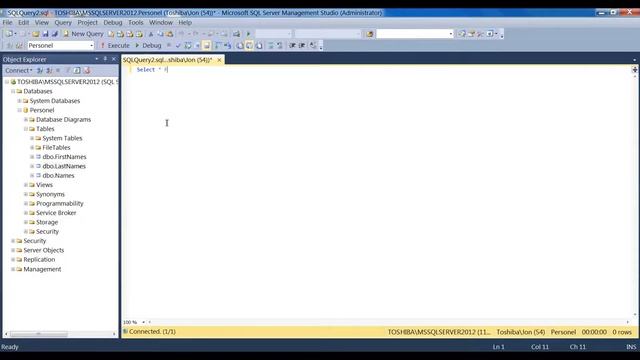Screen dimensions: 640x360
Task: Open the Project menu
Action: point(87,22)
